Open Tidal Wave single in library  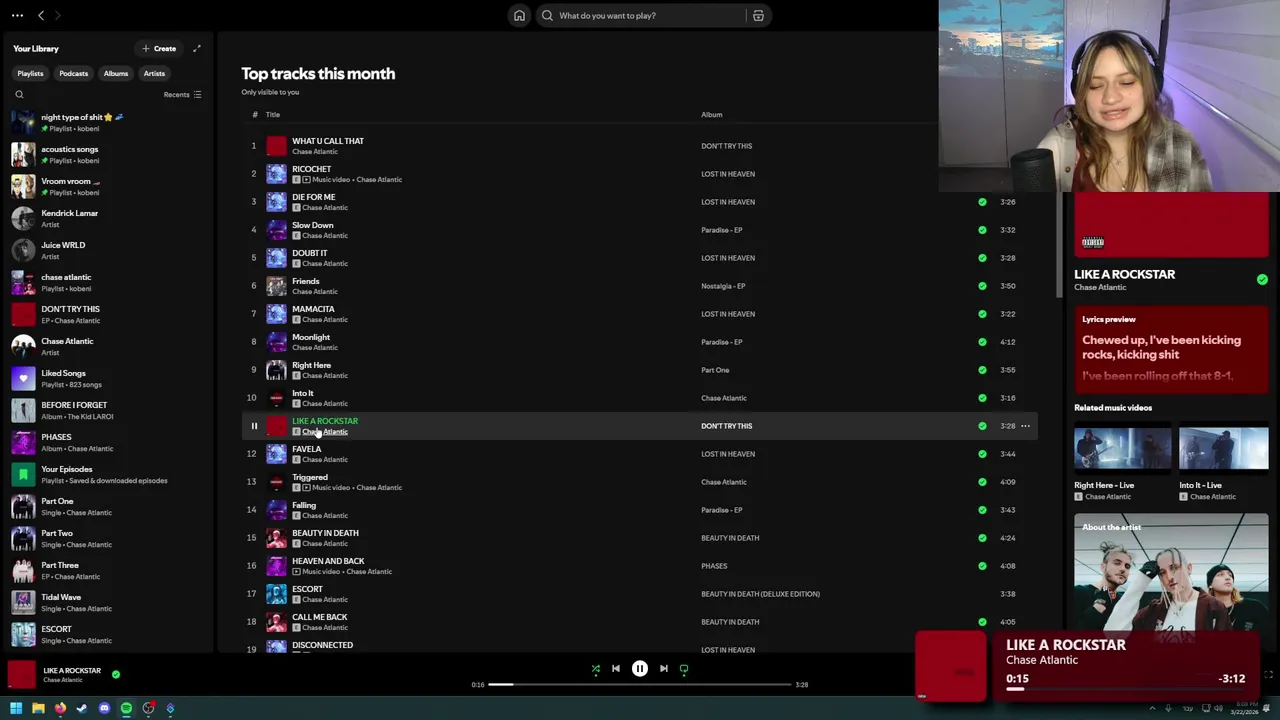107,603
